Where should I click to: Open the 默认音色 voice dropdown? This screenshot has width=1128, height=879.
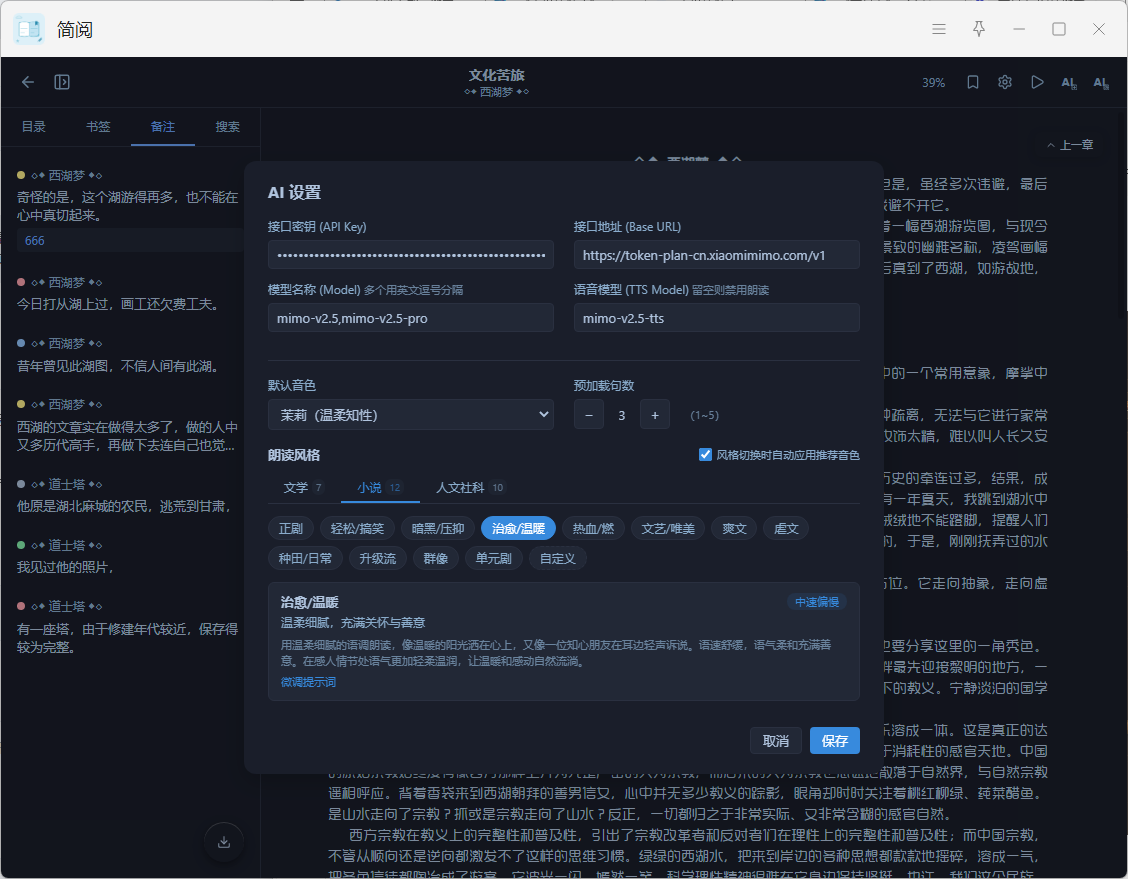click(411, 414)
